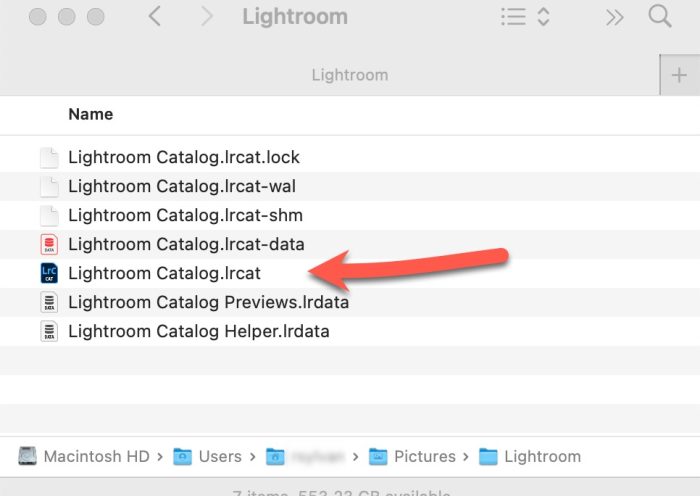Select Lightroom Catalog.lrcat-wal file

[181, 186]
